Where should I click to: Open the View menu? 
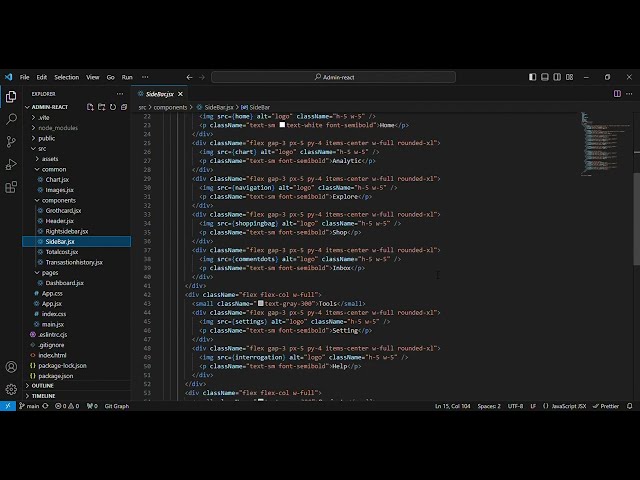93,77
